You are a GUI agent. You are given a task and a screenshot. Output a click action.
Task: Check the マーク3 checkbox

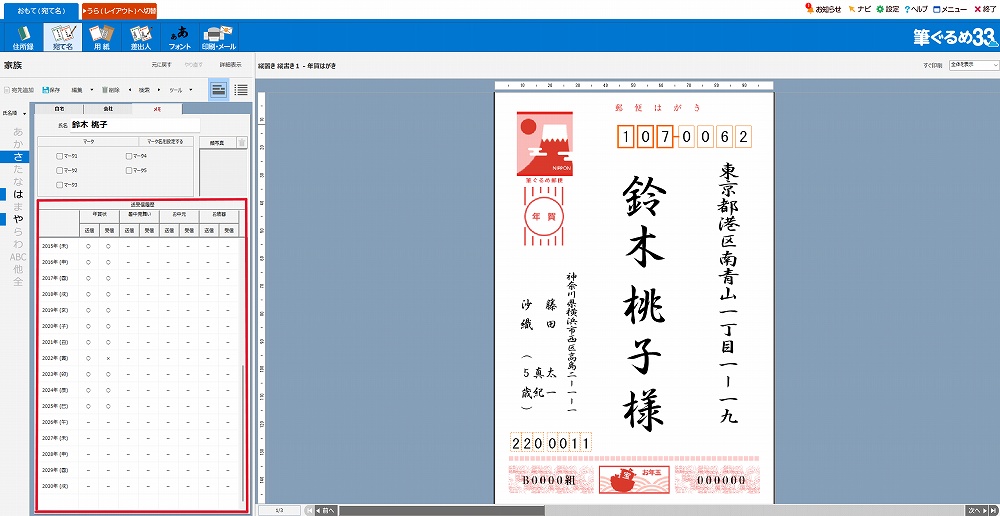tap(59, 185)
